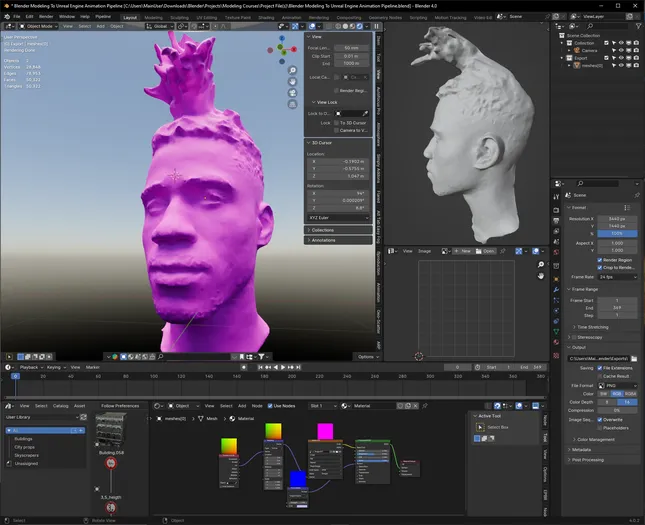Click the pin icon in node editor header
This screenshot has width=645, height=525.
[425, 406]
